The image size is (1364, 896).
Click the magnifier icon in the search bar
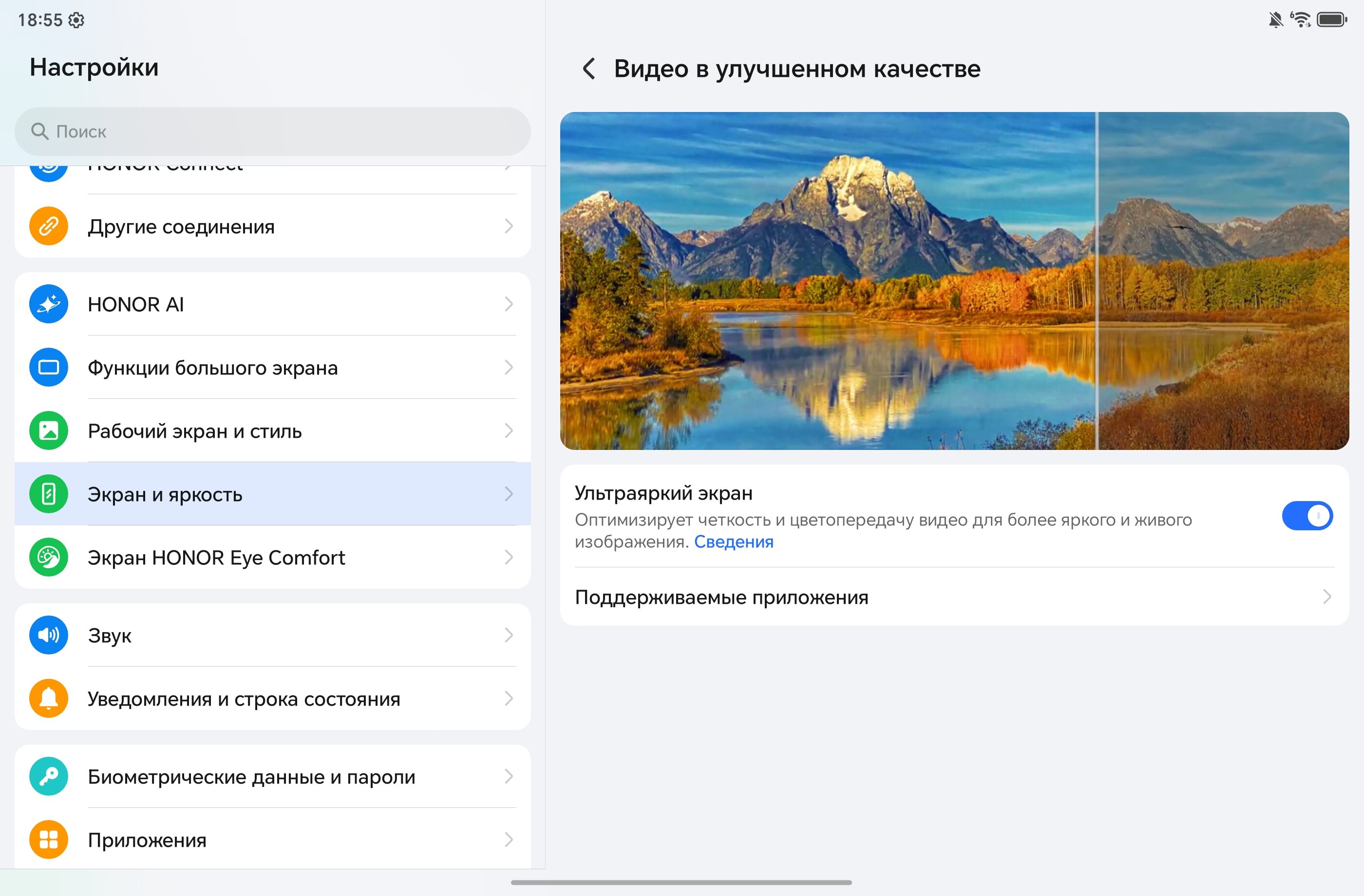pyautogui.click(x=39, y=131)
